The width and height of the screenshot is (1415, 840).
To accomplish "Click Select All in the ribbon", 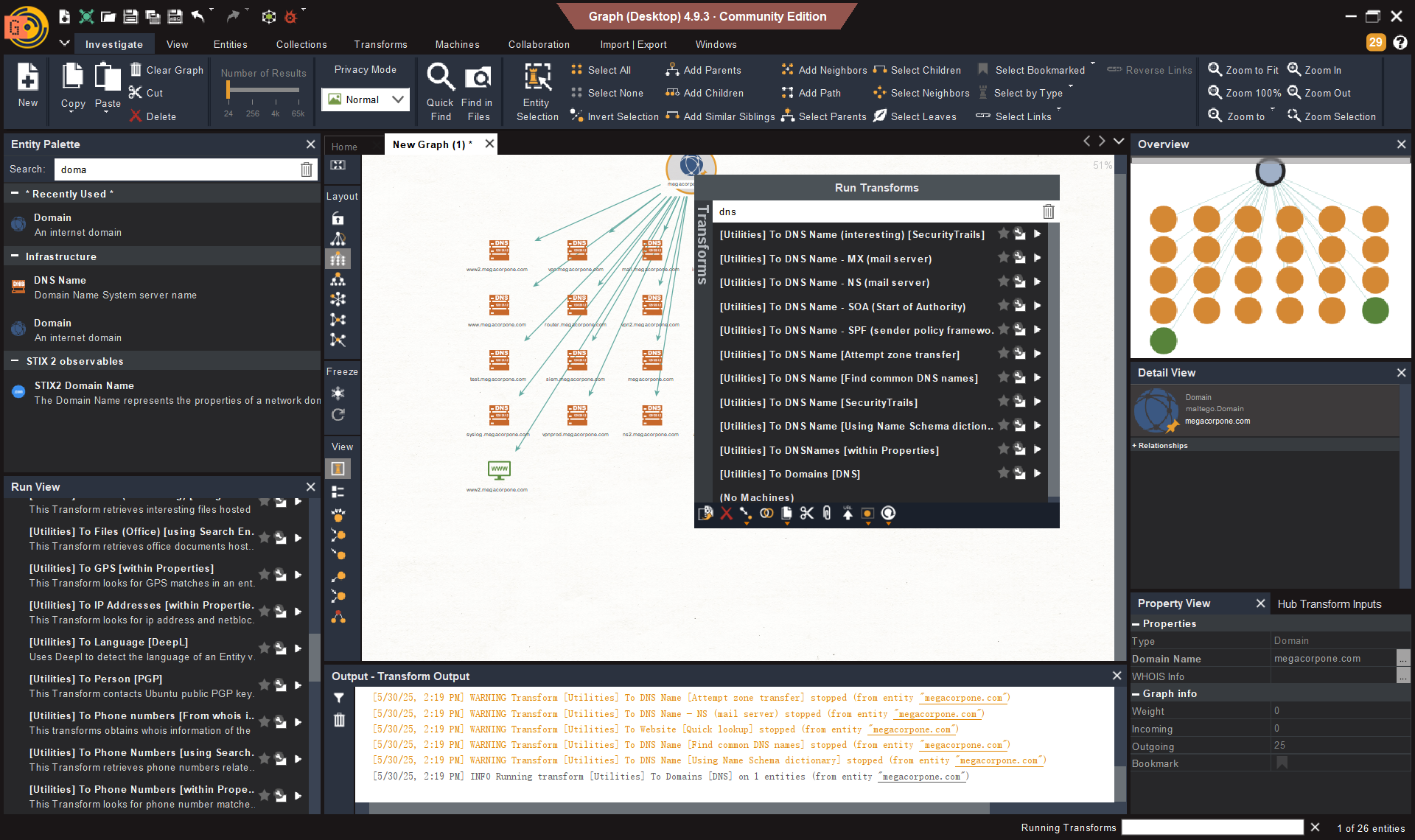I will pos(601,70).
